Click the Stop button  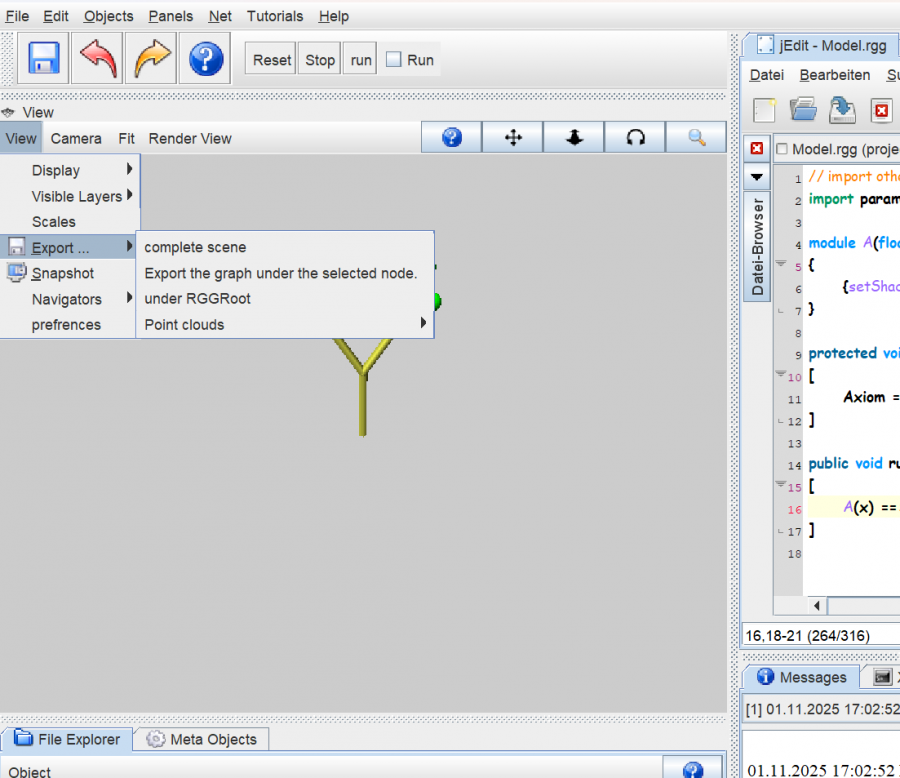(x=319, y=59)
